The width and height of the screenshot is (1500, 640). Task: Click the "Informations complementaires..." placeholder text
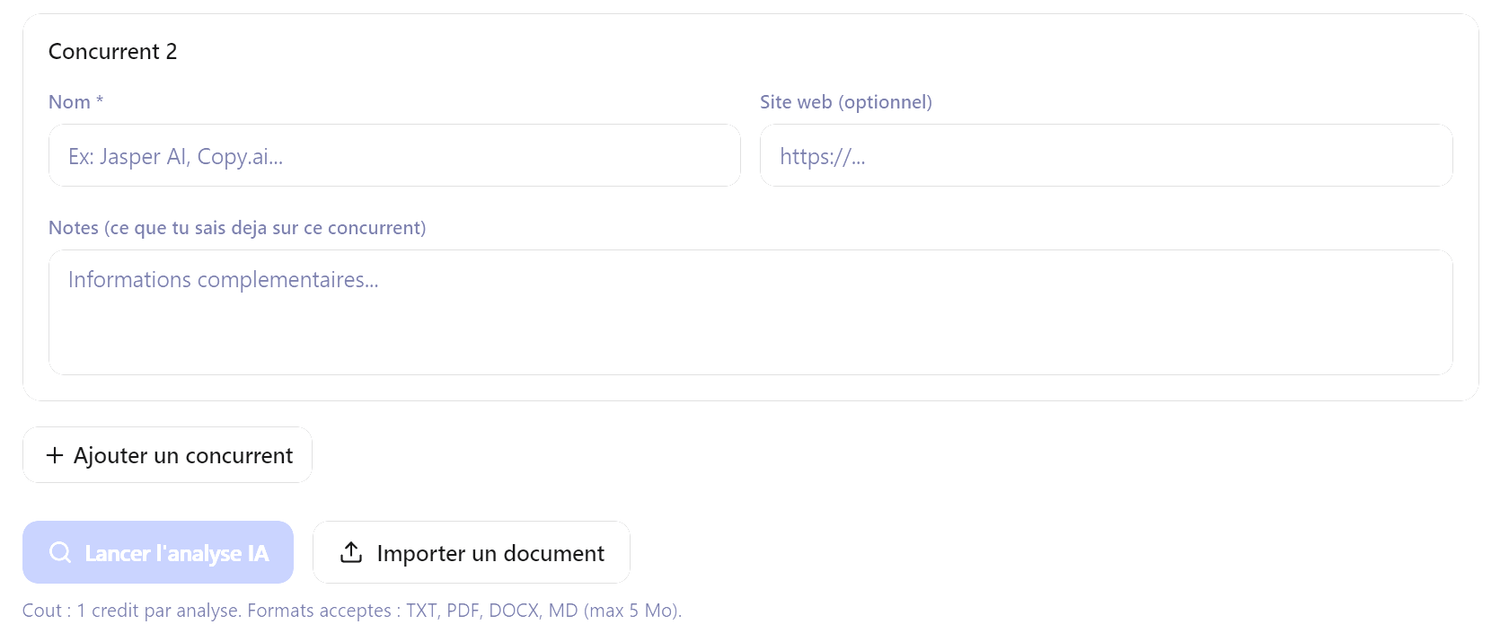[x=223, y=280]
